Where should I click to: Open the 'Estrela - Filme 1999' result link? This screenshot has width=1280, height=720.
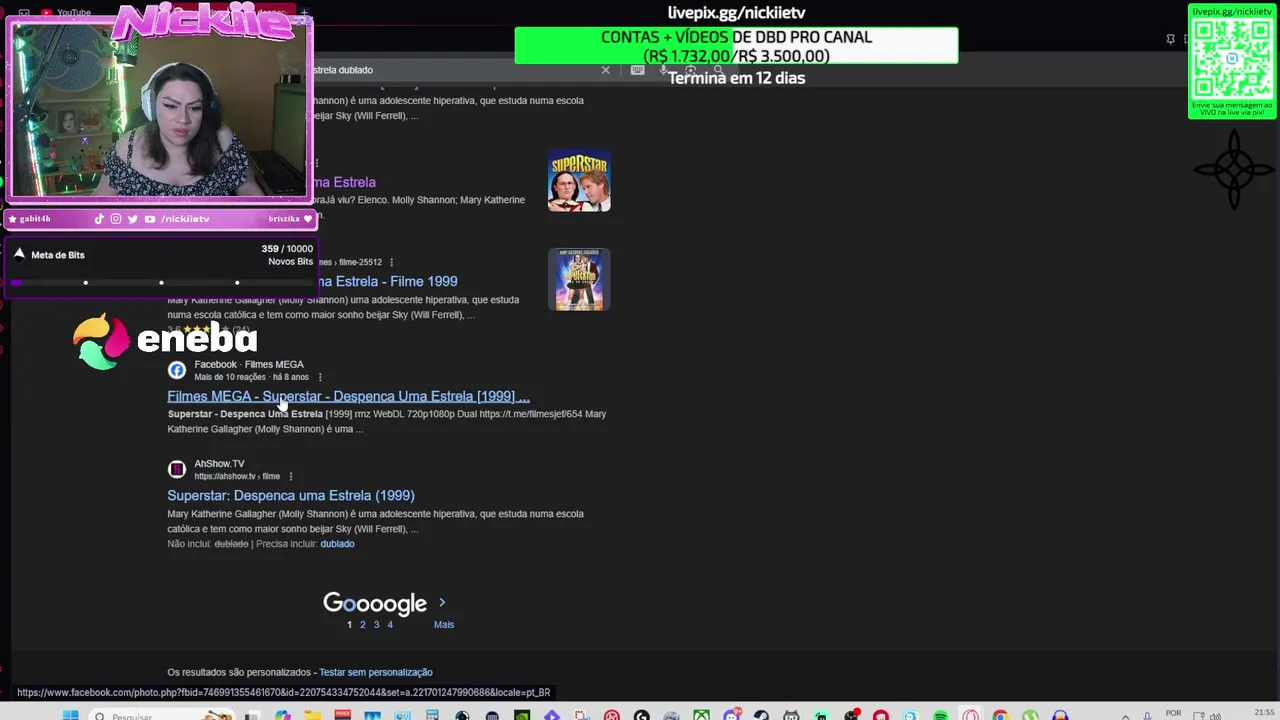tap(387, 281)
